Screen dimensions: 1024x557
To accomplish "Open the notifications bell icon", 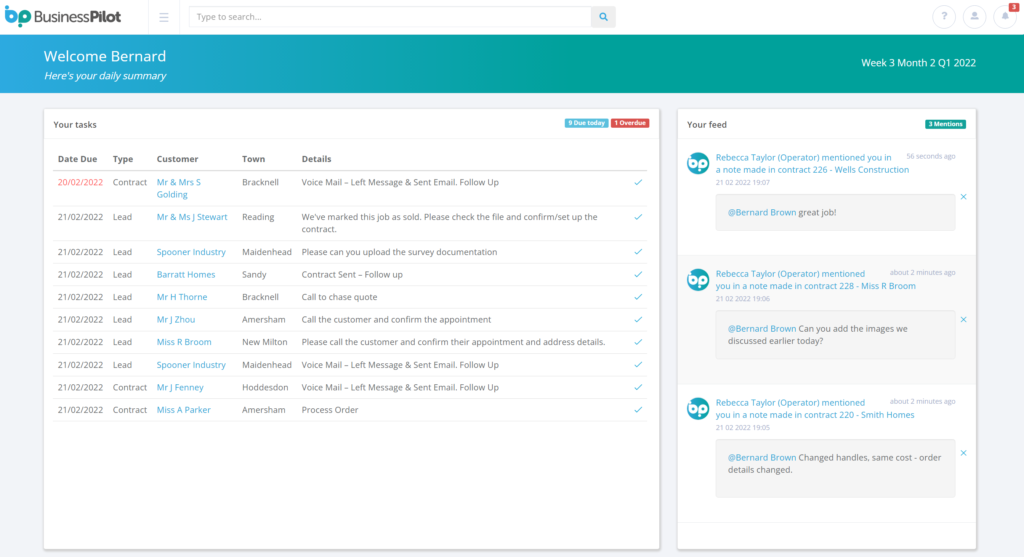I will 1004,17.
